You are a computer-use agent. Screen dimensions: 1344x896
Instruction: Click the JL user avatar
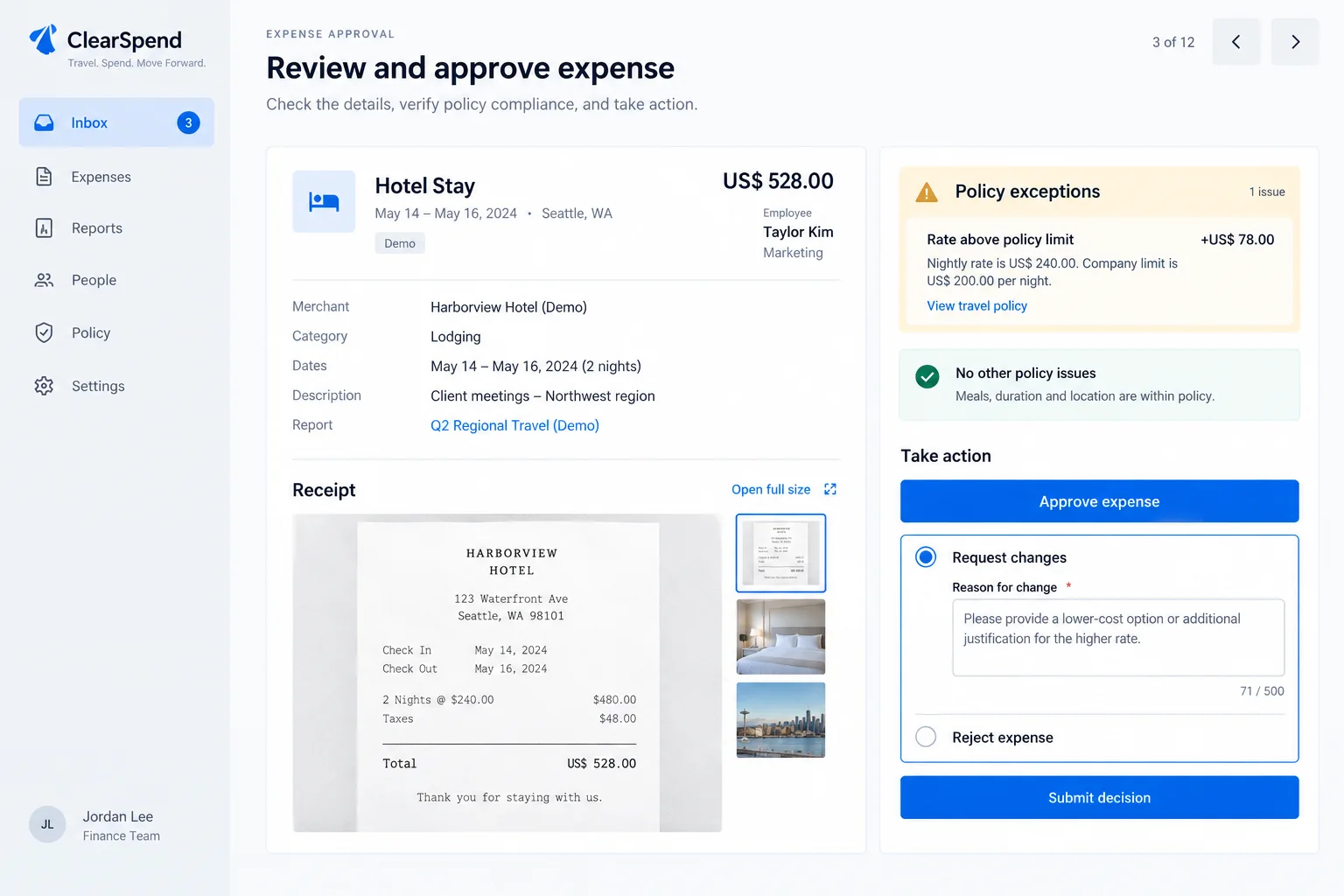coord(47,824)
